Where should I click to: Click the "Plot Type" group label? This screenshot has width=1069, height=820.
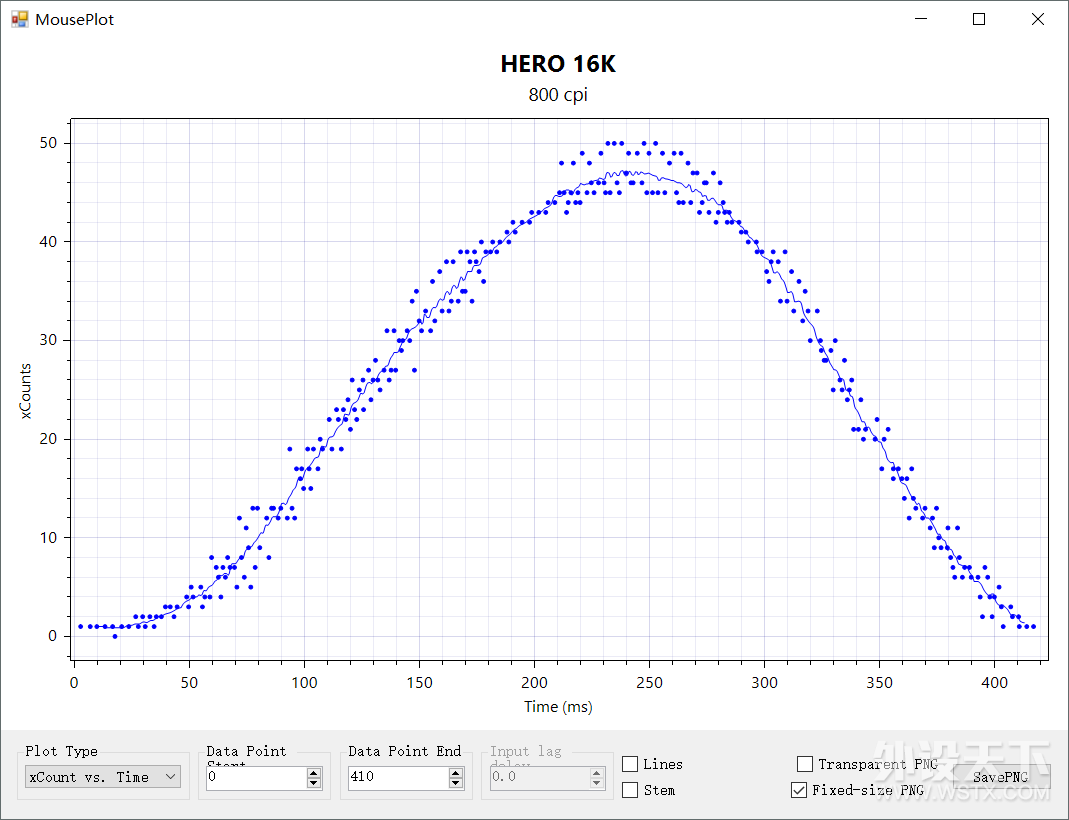tap(61, 751)
